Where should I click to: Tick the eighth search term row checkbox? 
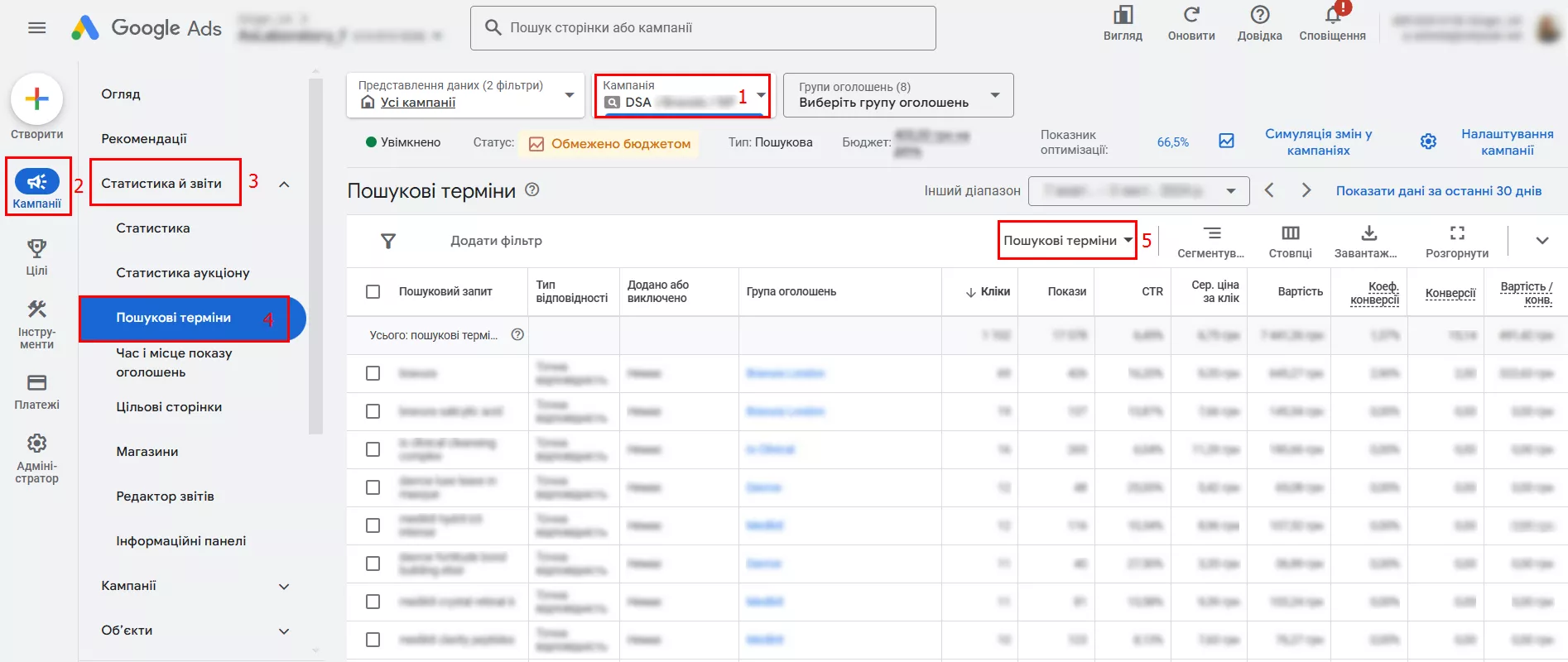373,640
